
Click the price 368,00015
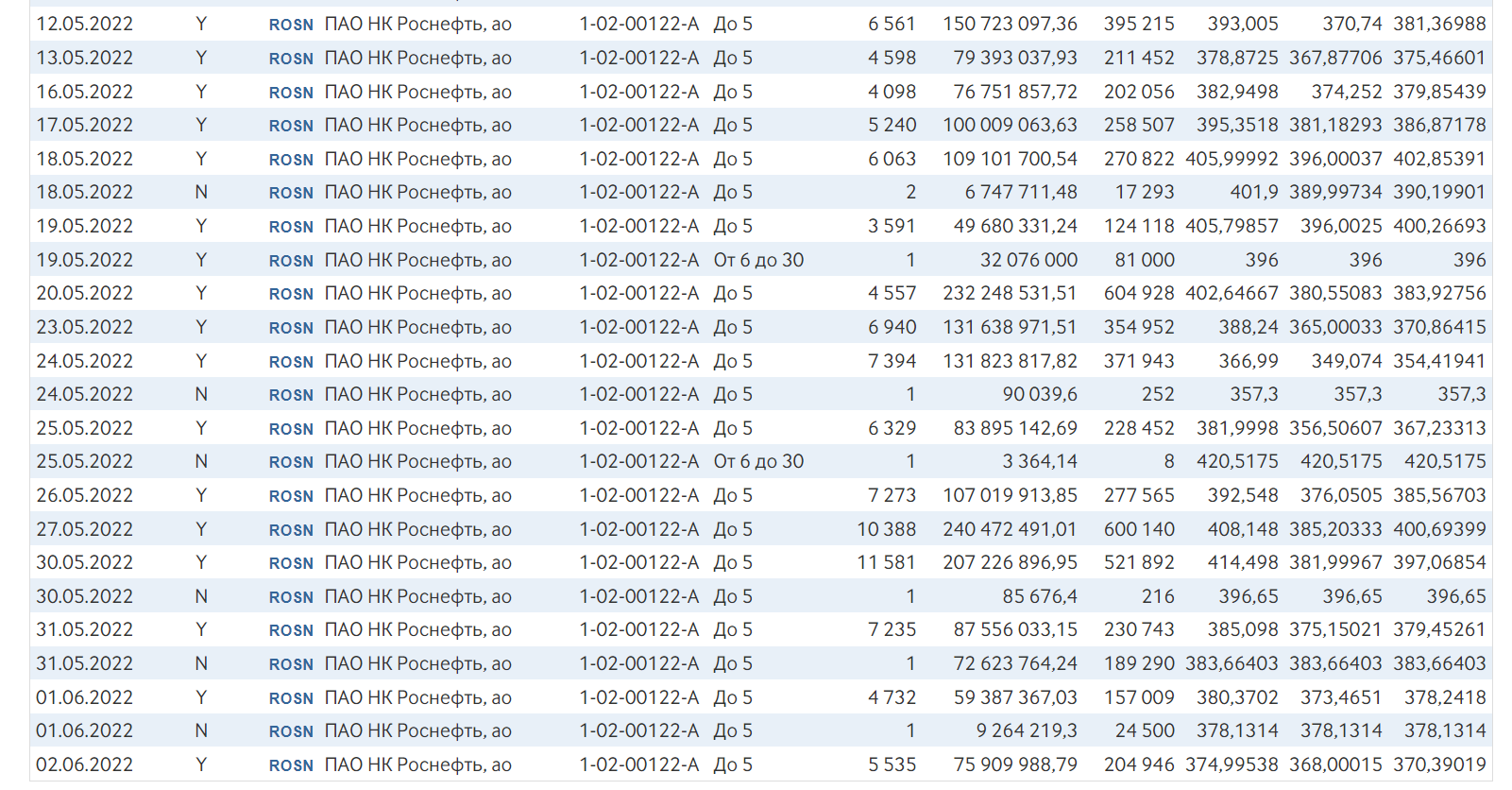(1335, 764)
